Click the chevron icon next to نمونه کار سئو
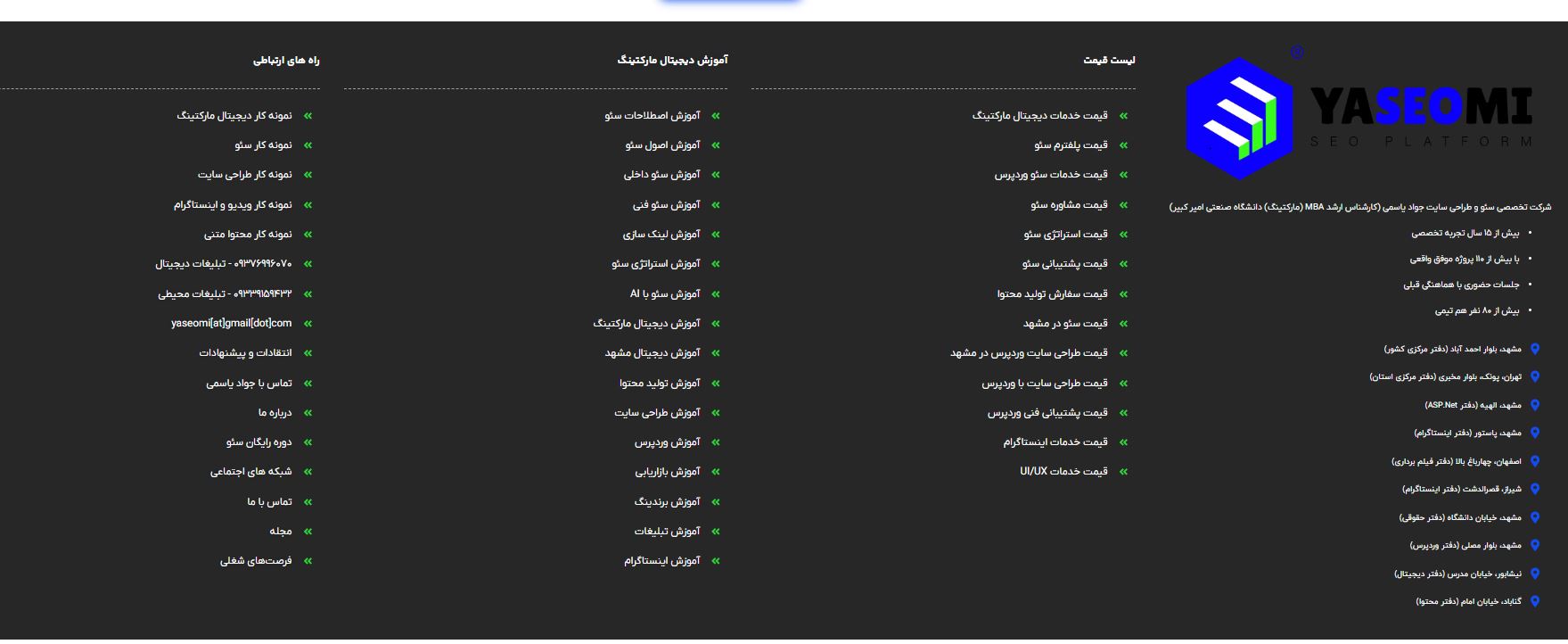This screenshot has width=1568, height=644. click(308, 145)
